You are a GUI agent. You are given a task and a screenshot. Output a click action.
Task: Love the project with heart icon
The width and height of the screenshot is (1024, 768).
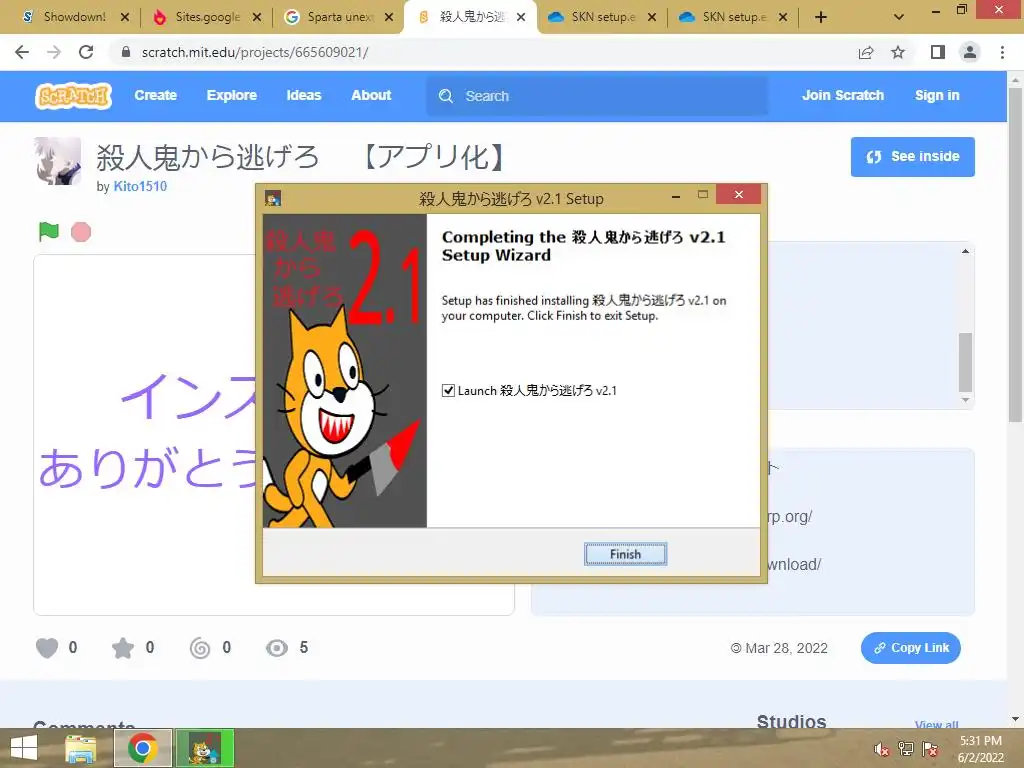pyautogui.click(x=46, y=648)
